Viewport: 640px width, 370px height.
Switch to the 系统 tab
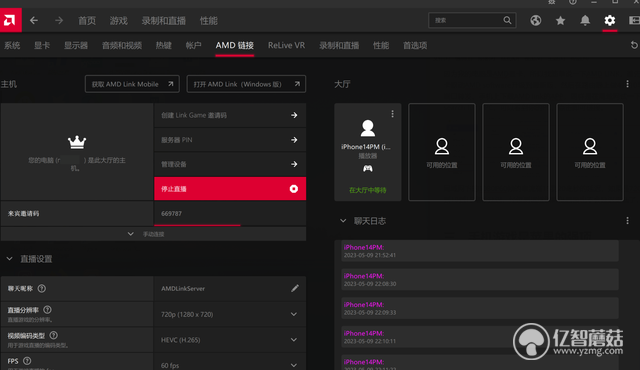(x=12, y=45)
